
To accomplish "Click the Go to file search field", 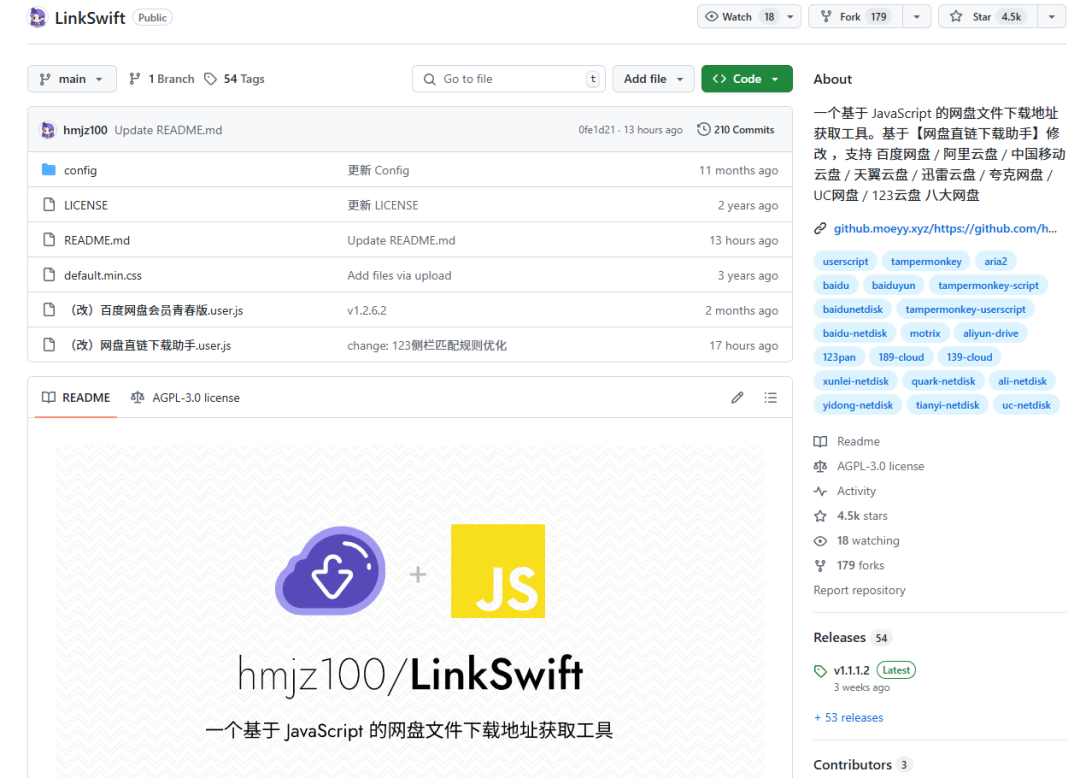I will tap(508, 78).
